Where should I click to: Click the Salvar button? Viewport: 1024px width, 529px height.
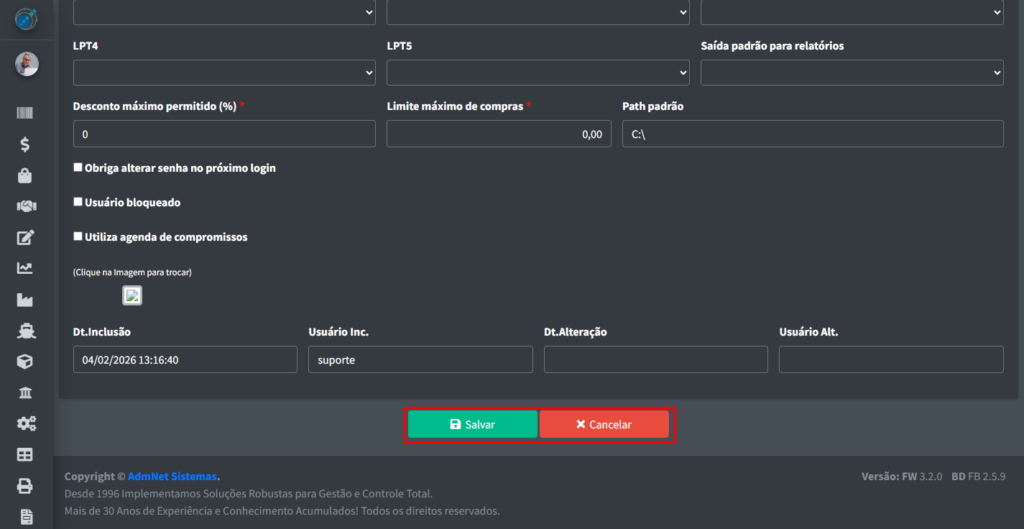(x=472, y=425)
